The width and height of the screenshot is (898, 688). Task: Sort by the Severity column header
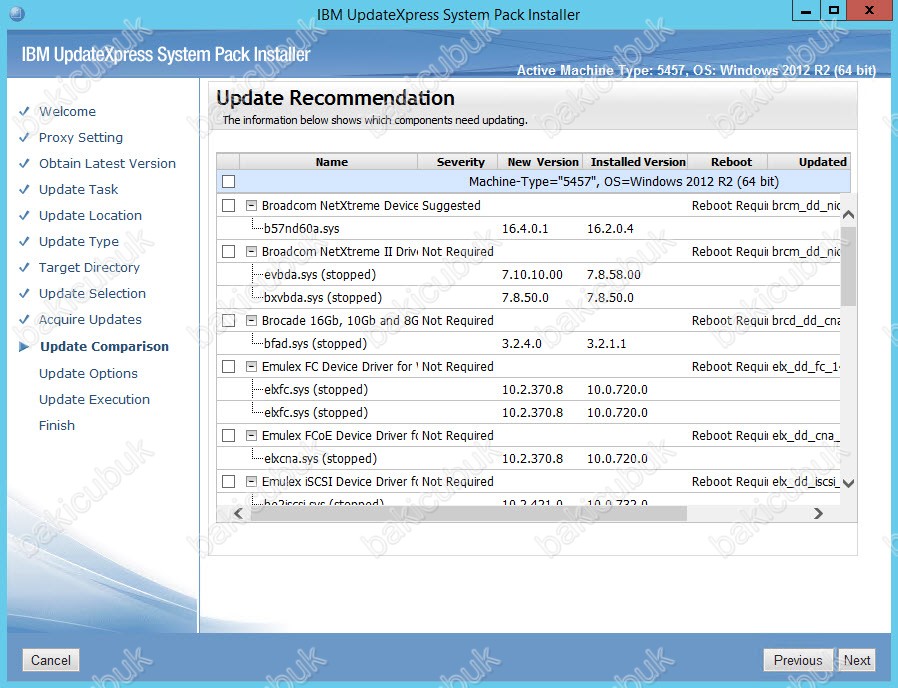[x=458, y=162]
